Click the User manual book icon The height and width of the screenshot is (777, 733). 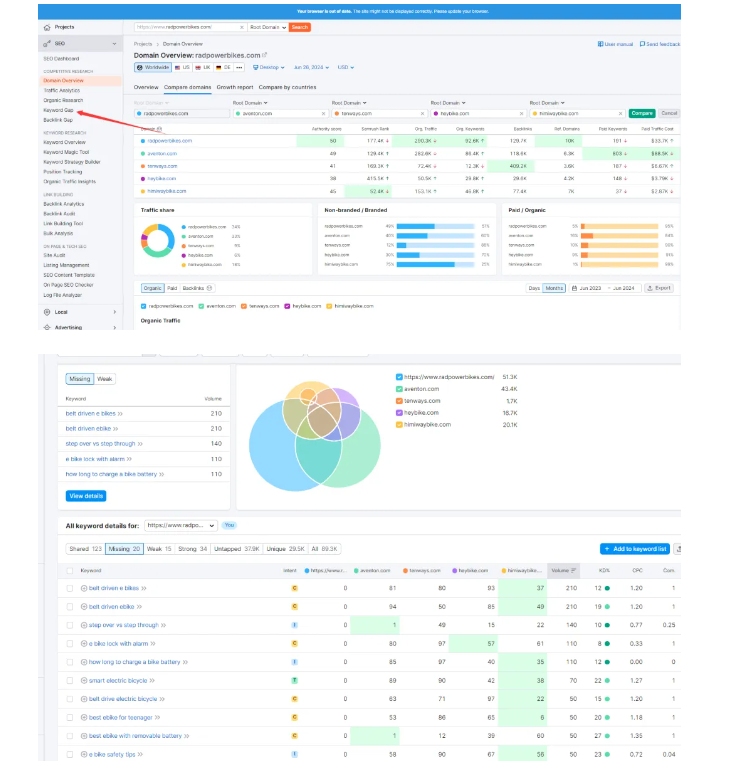(600, 44)
